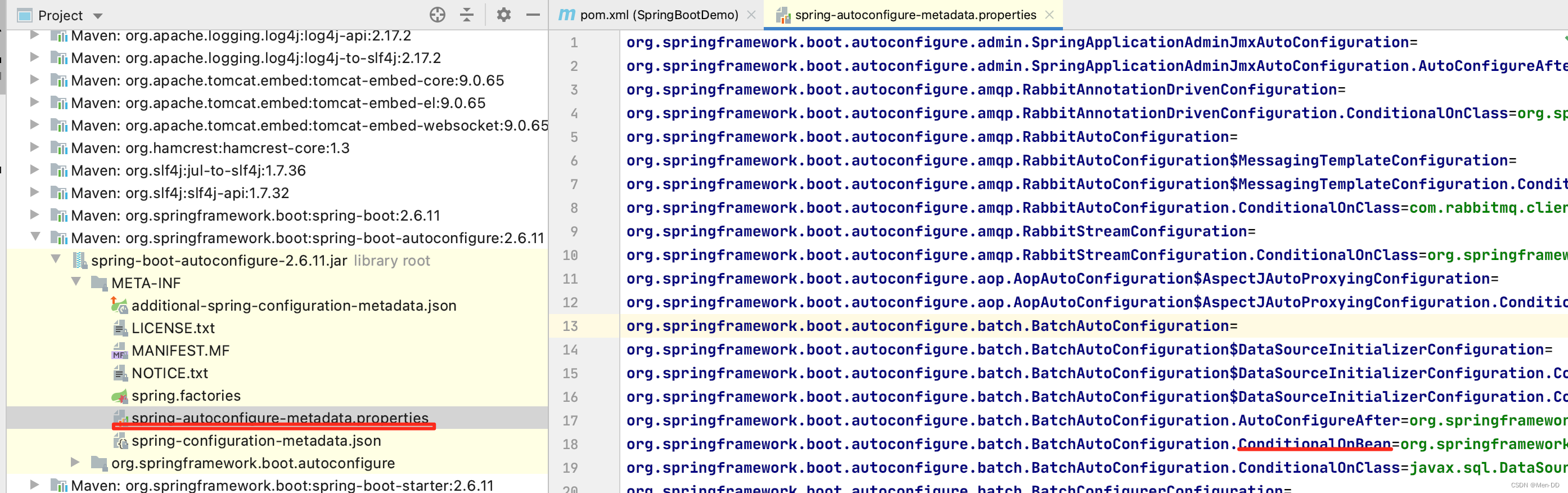Click the Collapse All icon in Project toolbar
The height and width of the screenshot is (493, 1568).
pos(467,15)
